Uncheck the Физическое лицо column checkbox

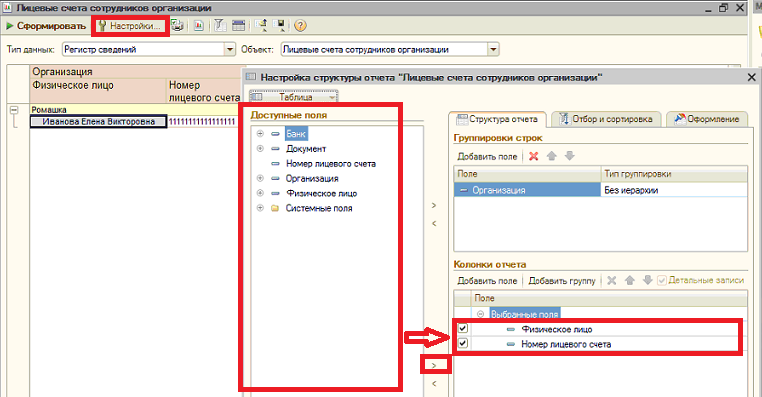463,328
